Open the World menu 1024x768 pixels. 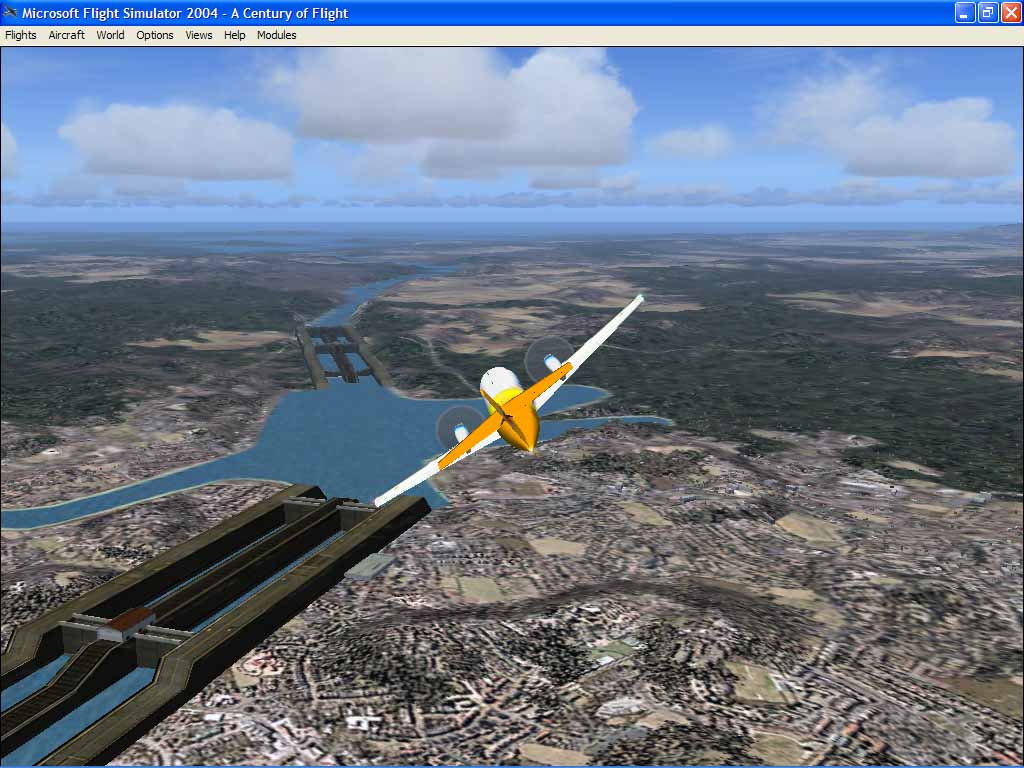(x=110, y=35)
